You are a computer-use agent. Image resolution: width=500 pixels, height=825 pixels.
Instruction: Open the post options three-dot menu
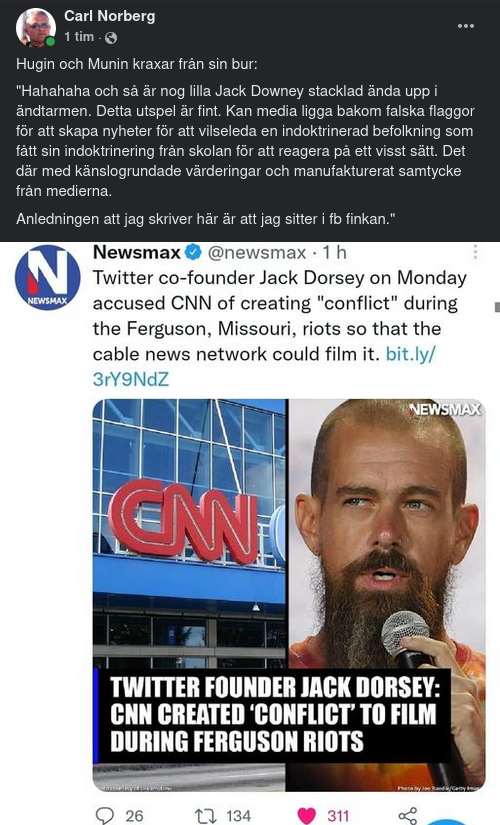click(466, 26)
